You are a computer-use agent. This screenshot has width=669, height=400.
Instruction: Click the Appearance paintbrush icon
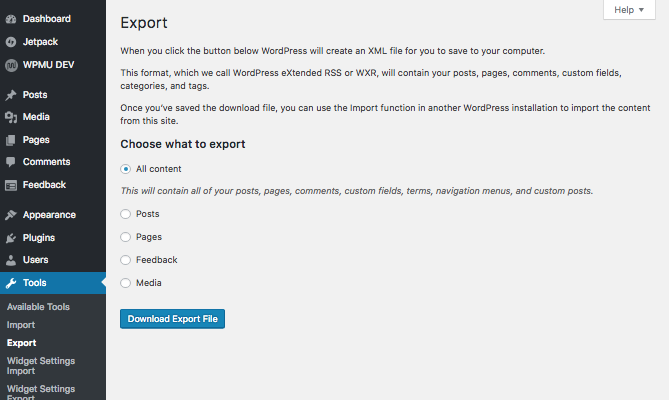pos(11,215)
